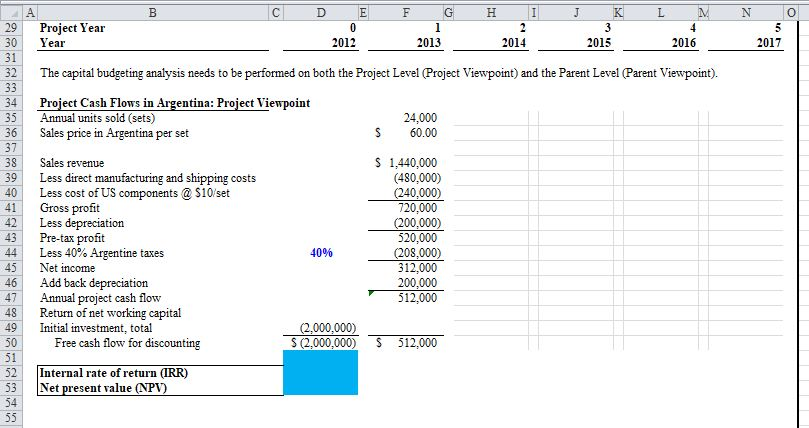The image size is (809, 428).
Task: Click 'Less depreciation' label
Action: [82, 223]
